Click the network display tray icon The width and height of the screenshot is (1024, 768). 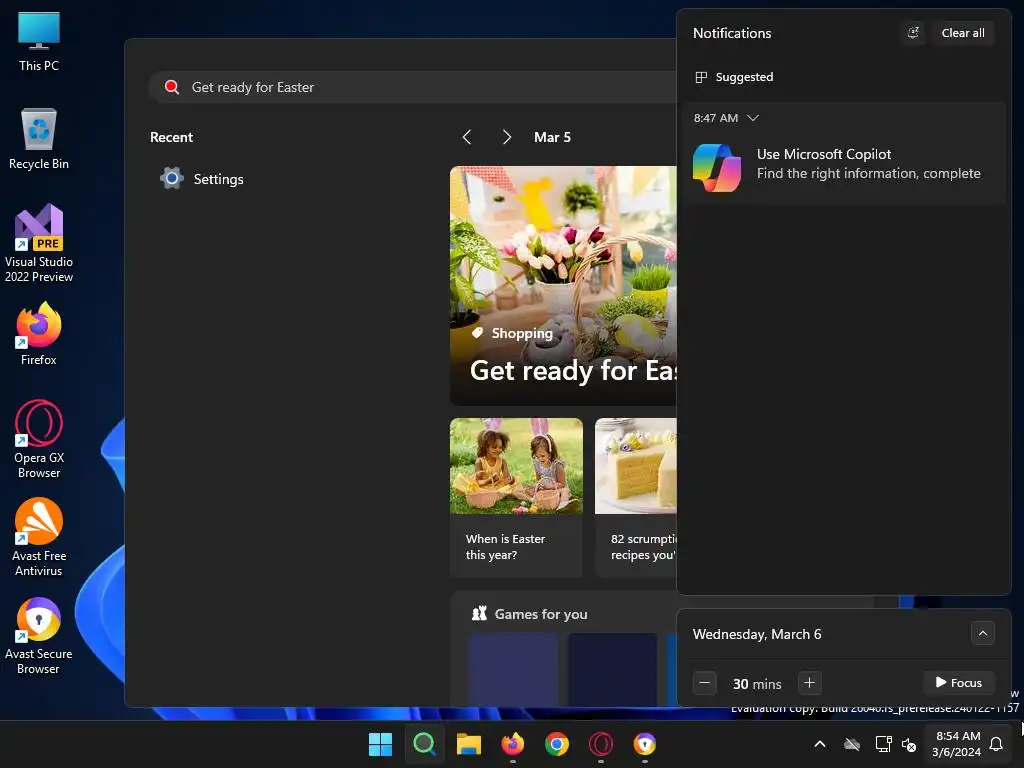[883, 744]
